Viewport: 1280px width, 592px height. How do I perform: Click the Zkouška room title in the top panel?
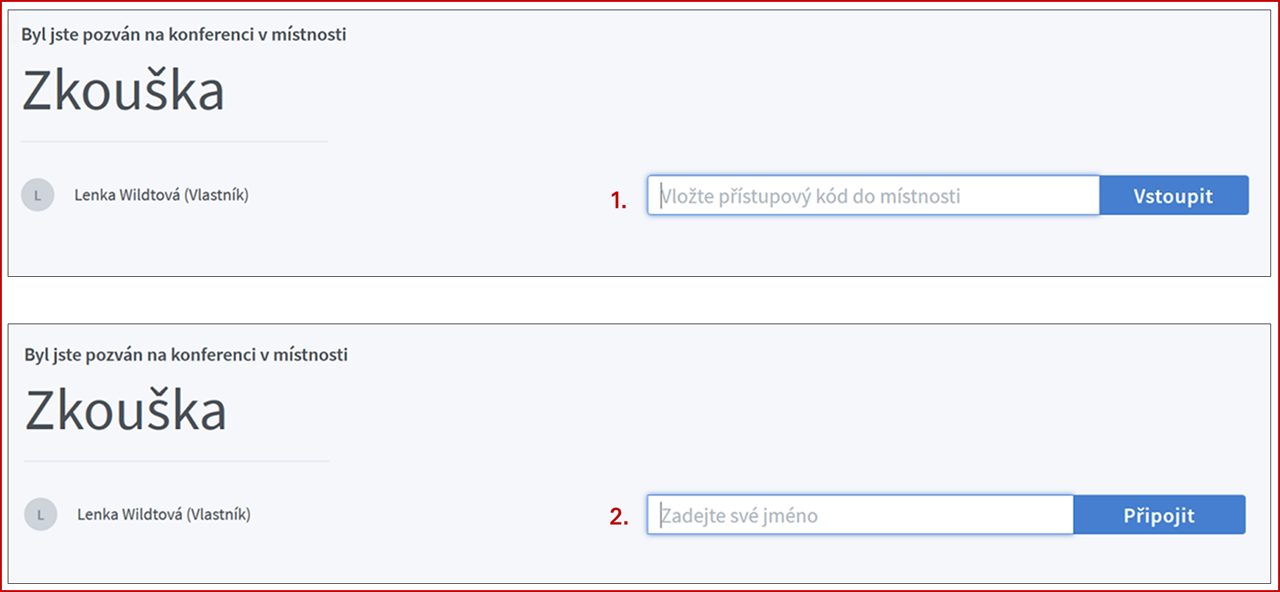123,92
